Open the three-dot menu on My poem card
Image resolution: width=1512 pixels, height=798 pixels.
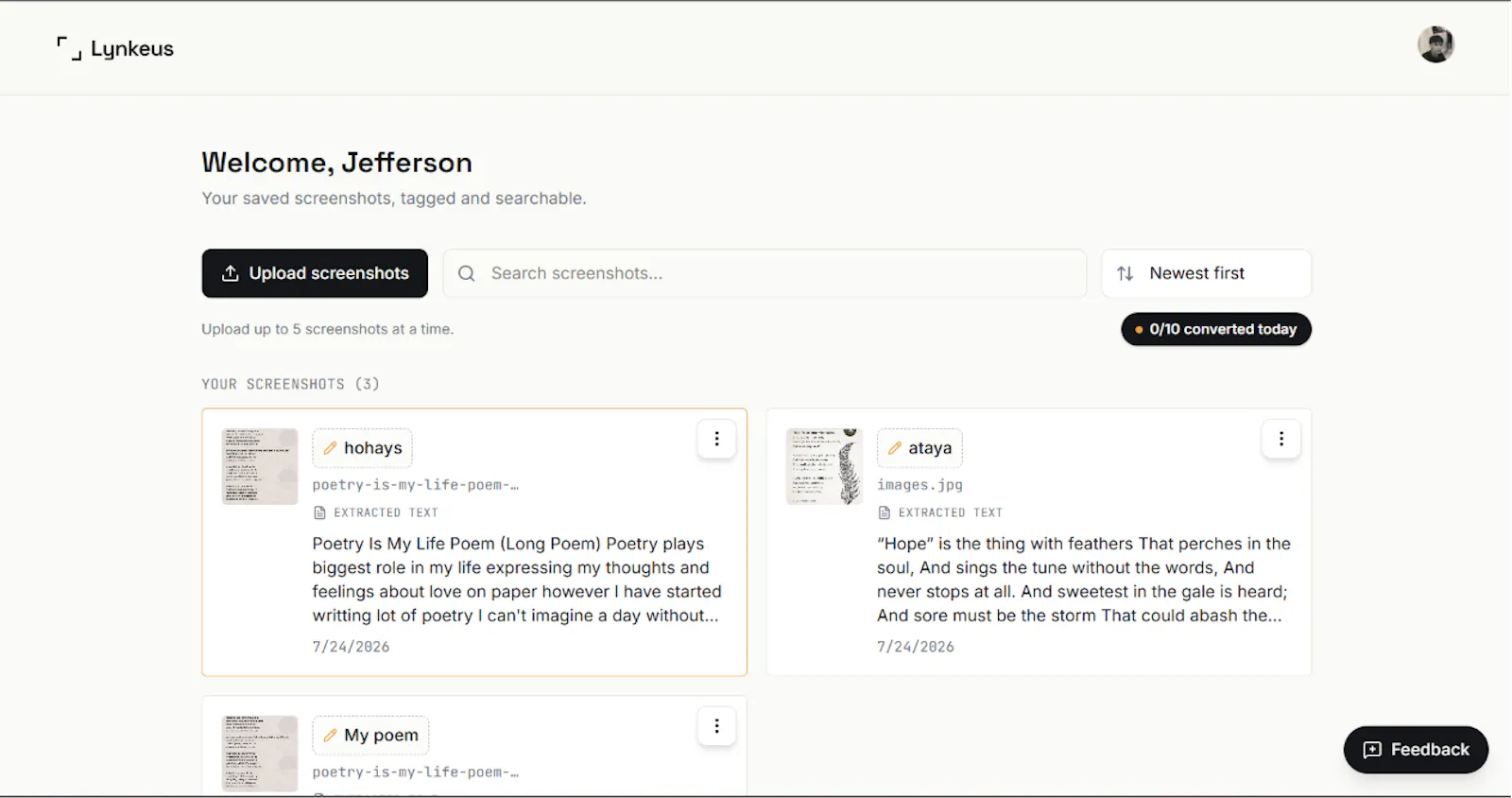pos(716,726)
